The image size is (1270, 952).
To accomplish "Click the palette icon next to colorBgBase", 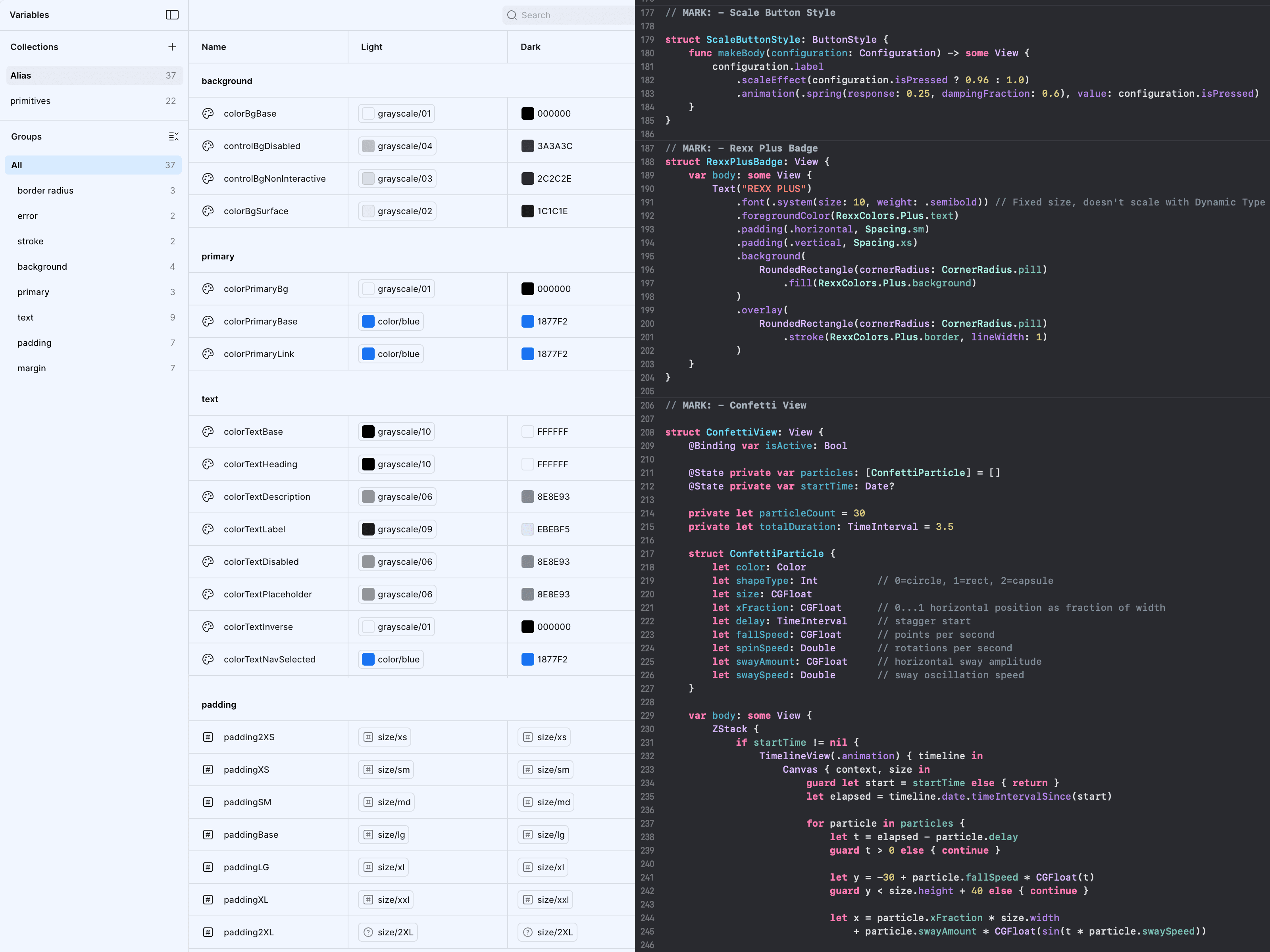I will pos(208,113).
